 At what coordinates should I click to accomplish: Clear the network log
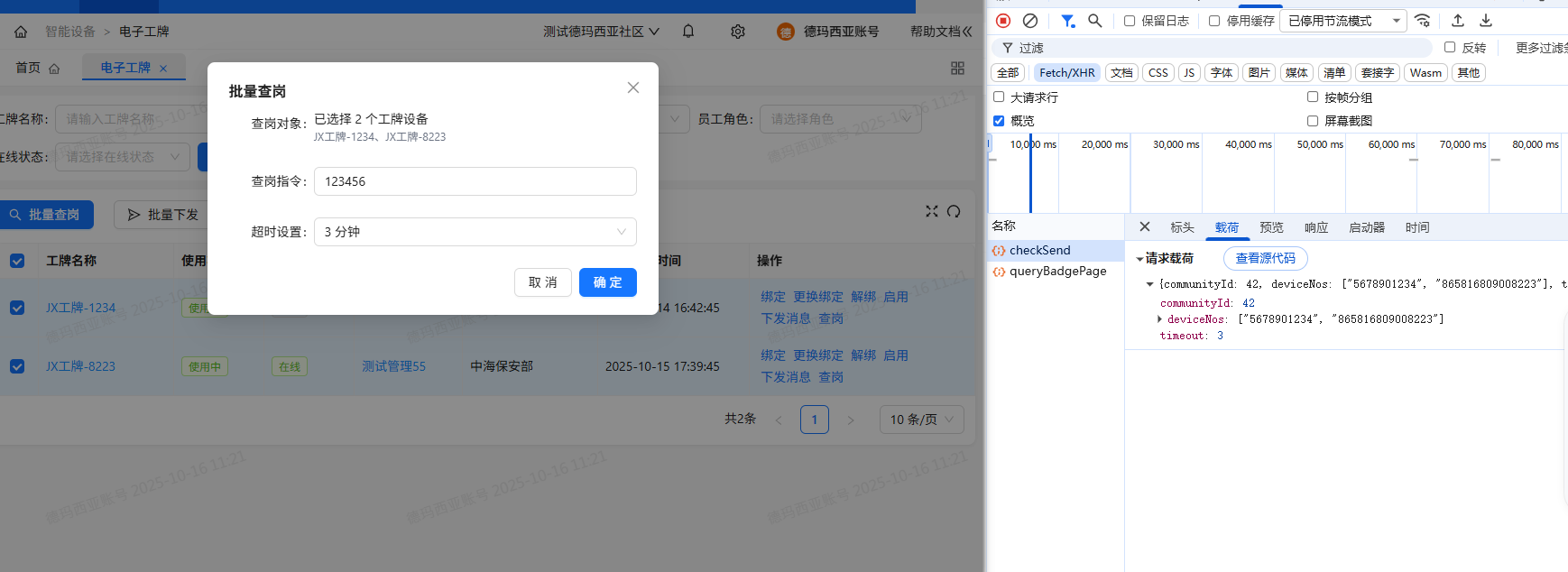[x=1030, y=21]
